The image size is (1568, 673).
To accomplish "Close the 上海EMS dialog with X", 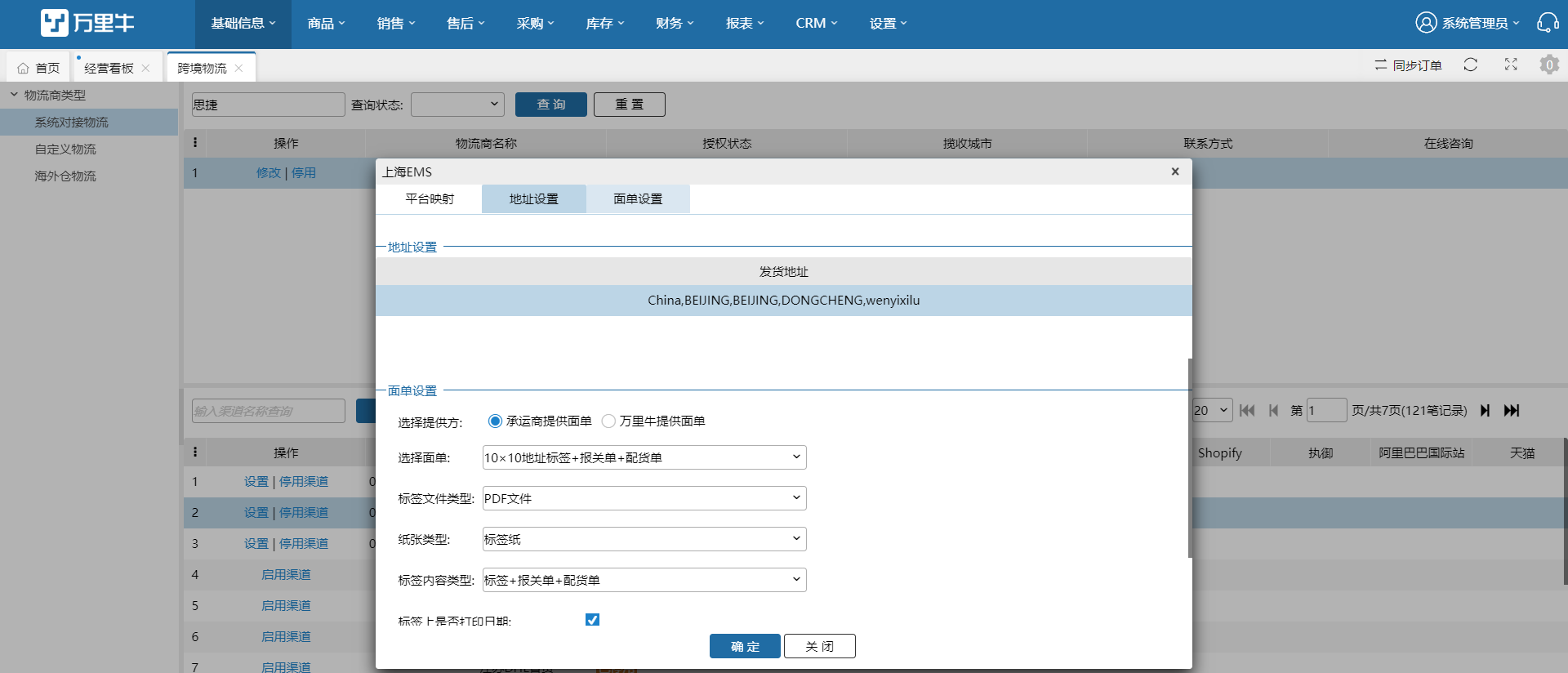I will click(x=1175, y=172).
